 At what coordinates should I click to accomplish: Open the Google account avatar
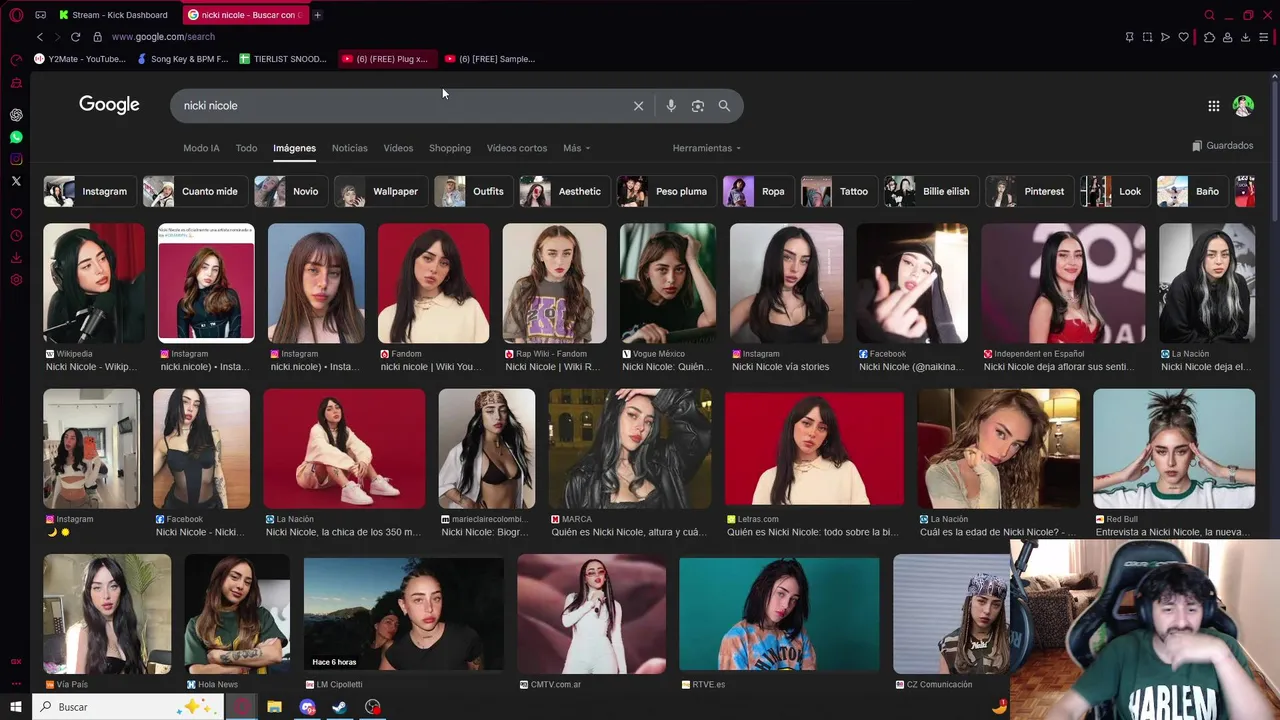1243,106
